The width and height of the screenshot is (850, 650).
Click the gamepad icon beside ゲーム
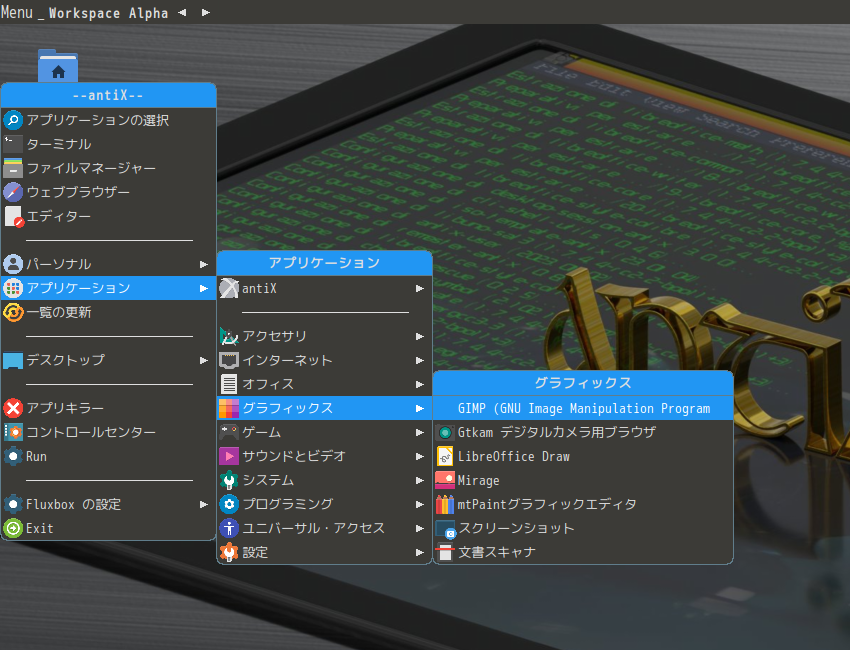click(229, 432)
